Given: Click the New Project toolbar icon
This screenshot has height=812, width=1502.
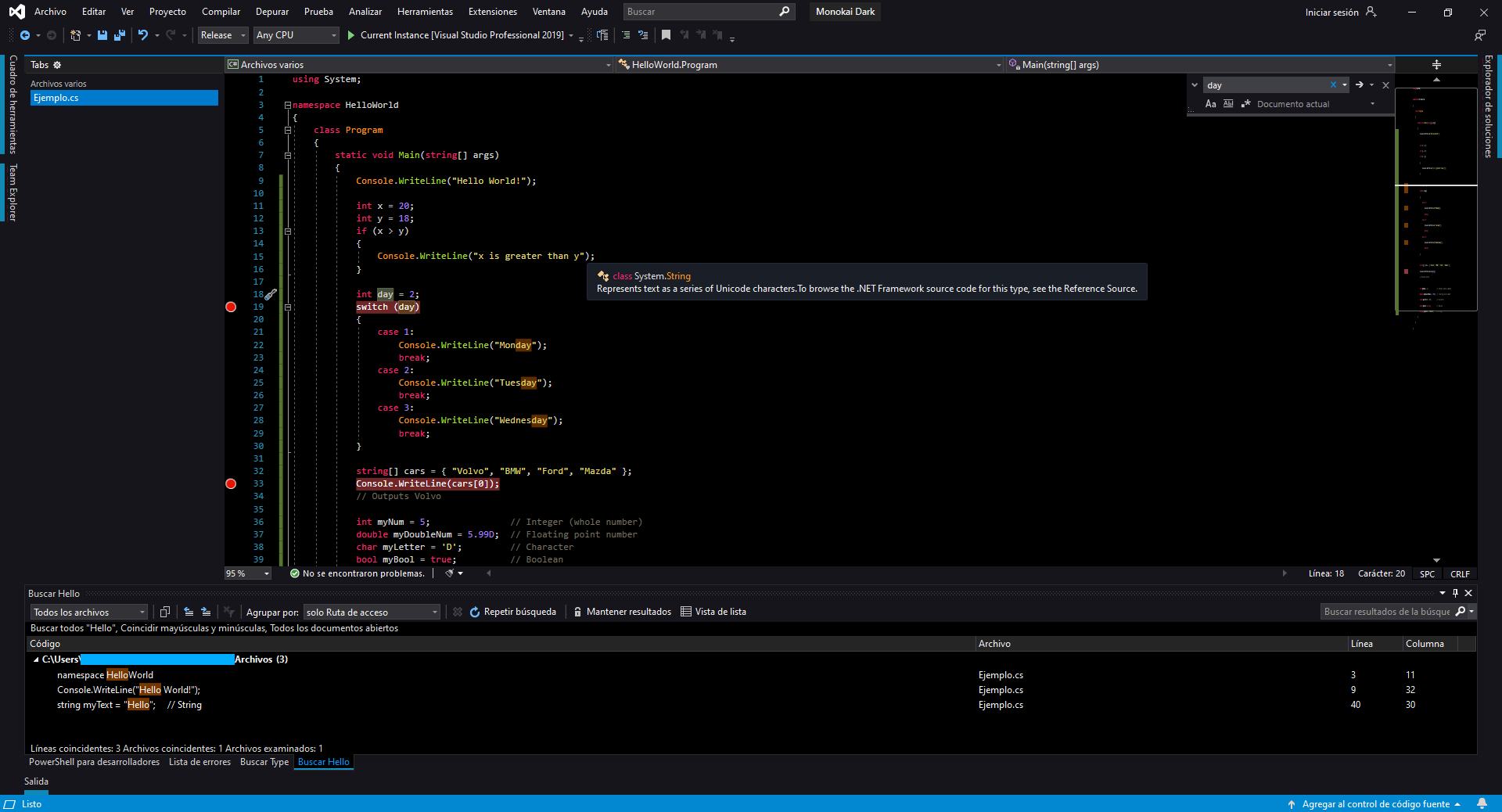Looking at the screenshot, I should (75, 35).
